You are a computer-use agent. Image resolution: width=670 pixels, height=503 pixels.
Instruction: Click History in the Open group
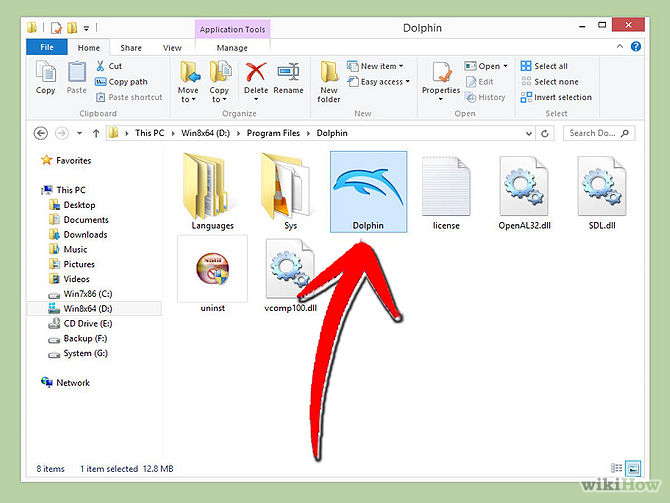point(485,97)
